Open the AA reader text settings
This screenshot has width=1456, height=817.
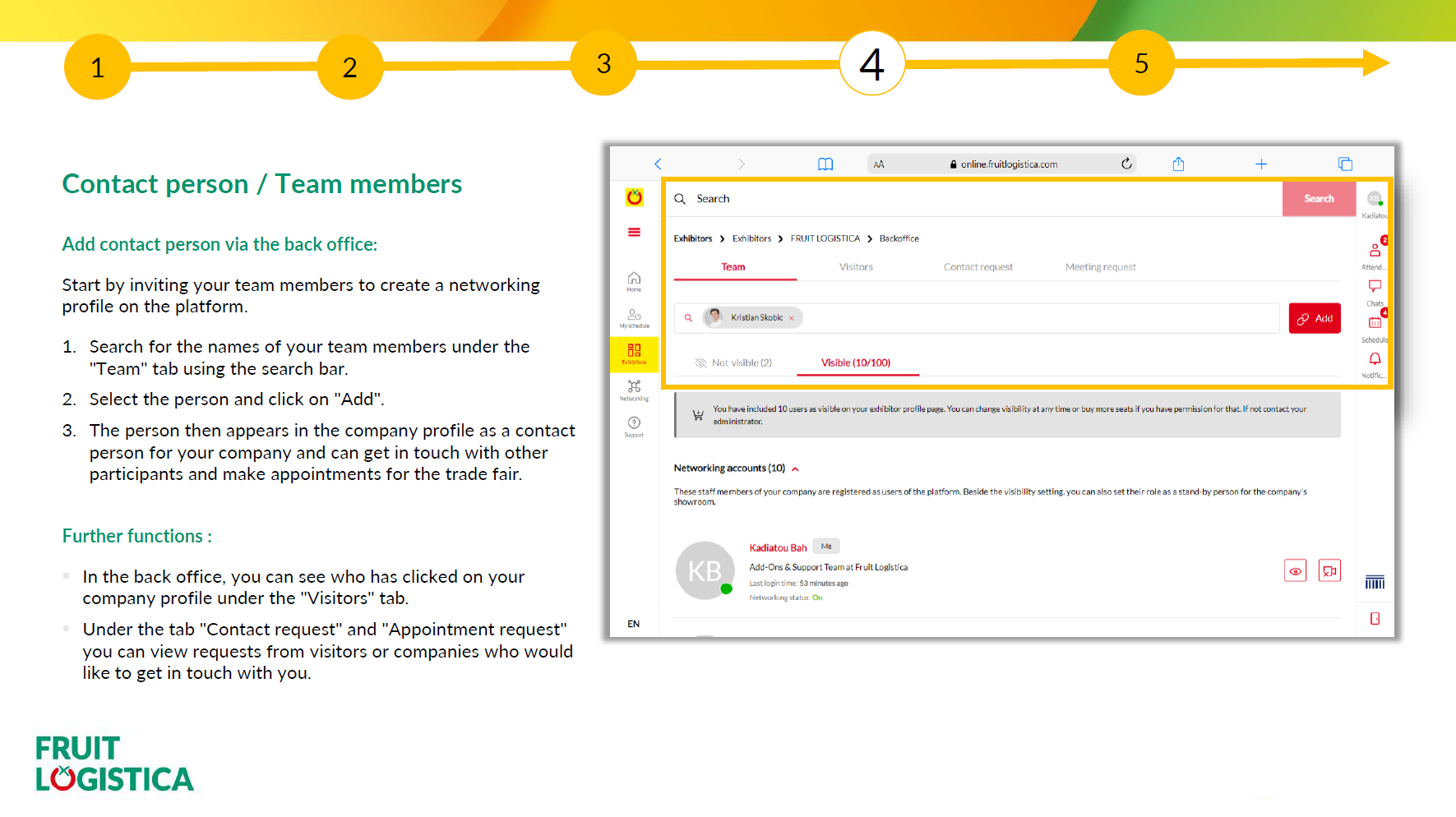[x=879, y=164]
